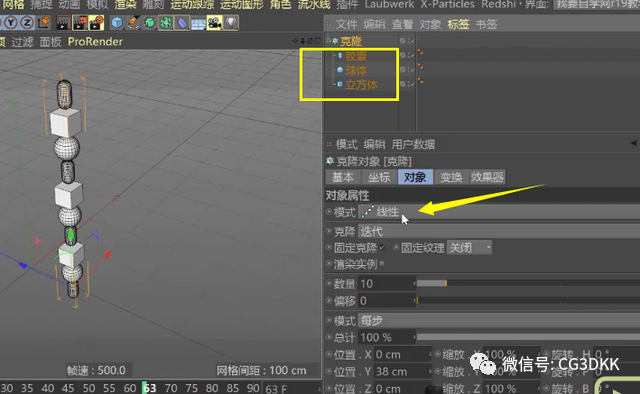The width and height of the screenshot is (640, 394).
Task: Click the 总计 percentage slider
Action: [x=528, y=337]
